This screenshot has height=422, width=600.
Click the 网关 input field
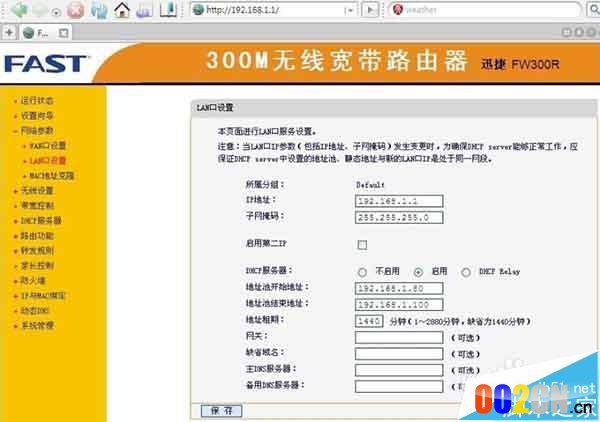click(399, 337)
